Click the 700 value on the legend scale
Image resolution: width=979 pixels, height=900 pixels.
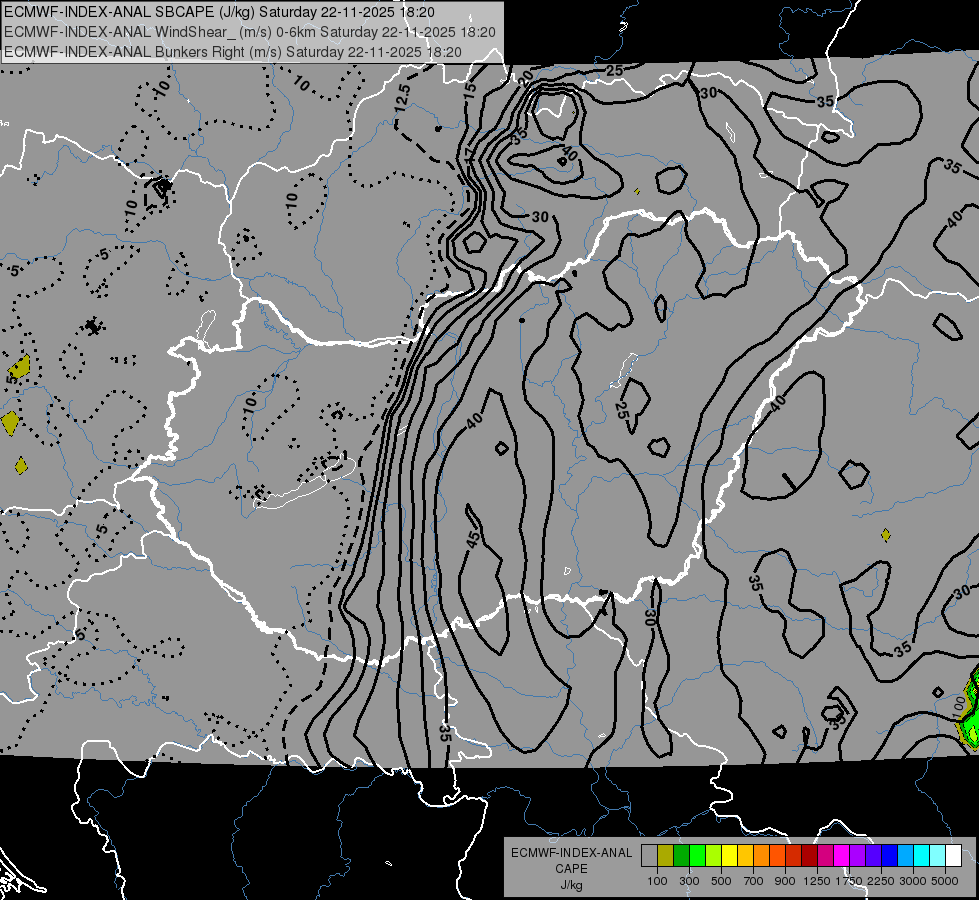click(x=754, y=881)
